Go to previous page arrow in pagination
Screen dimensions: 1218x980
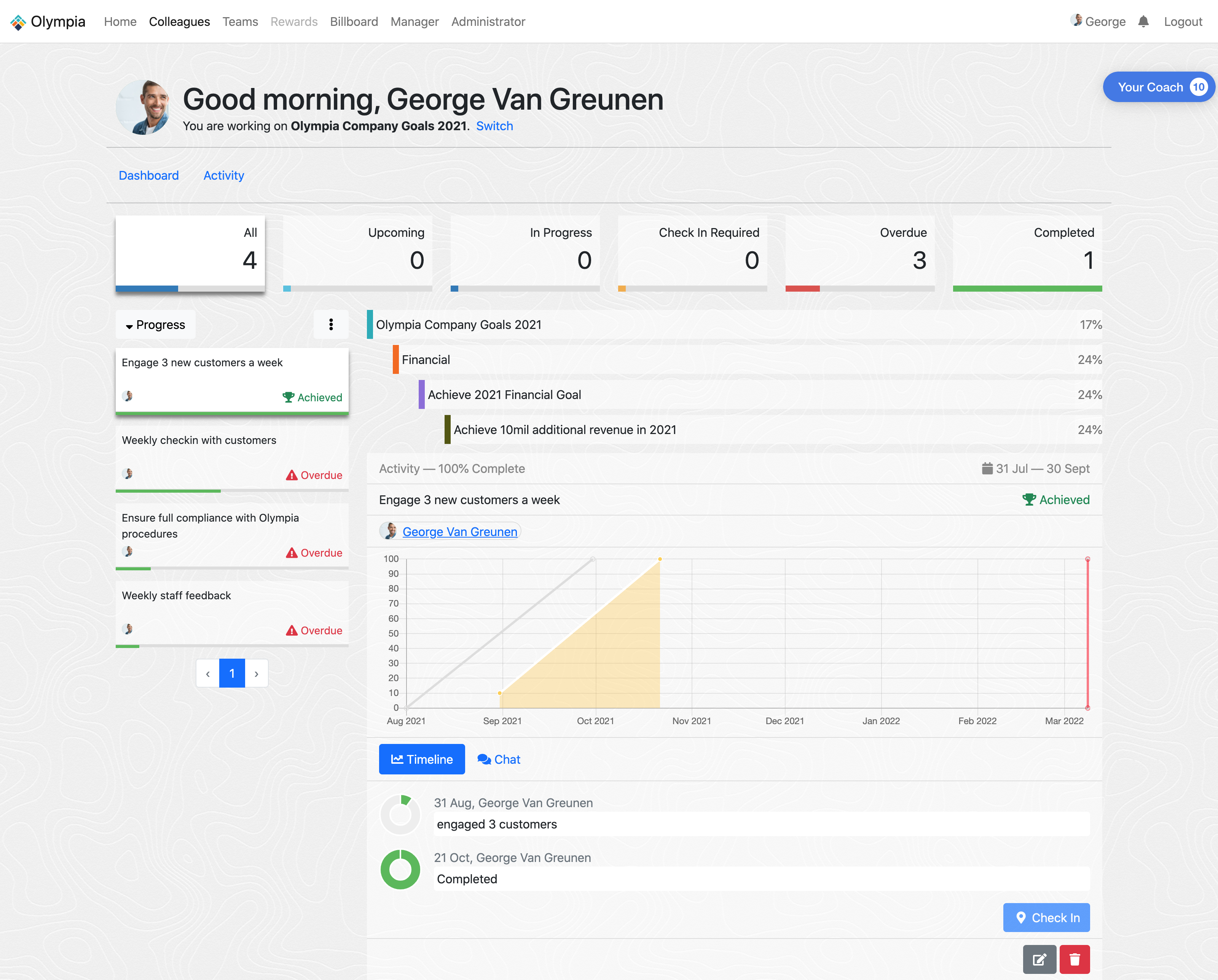[207, 673]
